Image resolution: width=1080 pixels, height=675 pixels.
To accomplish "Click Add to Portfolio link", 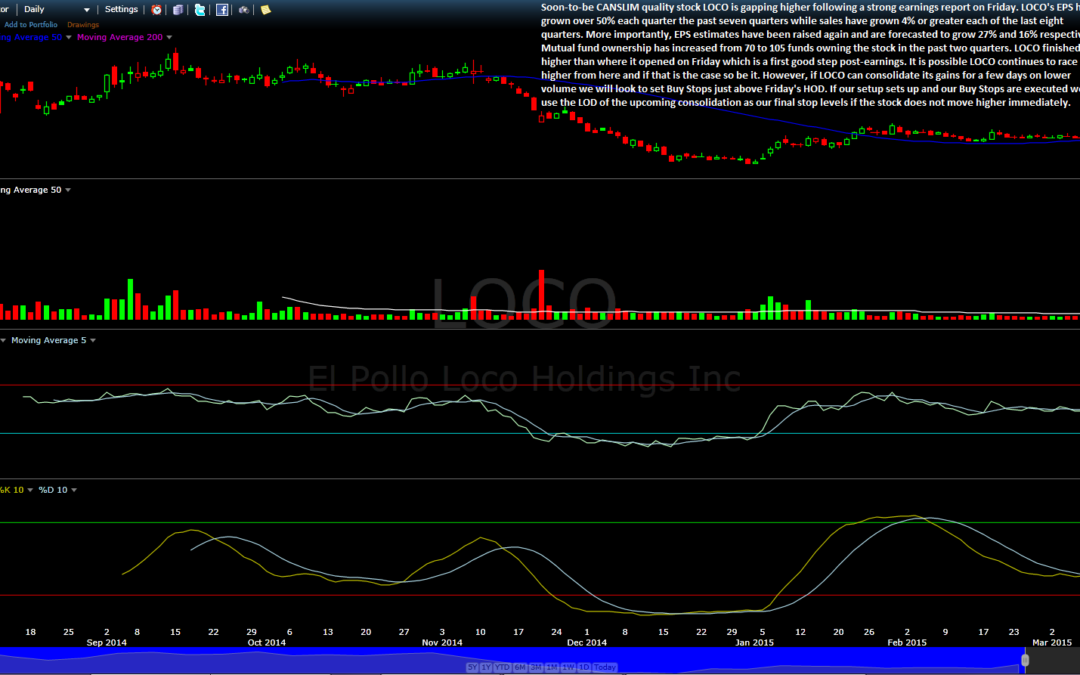I will [x=30, y=25].
